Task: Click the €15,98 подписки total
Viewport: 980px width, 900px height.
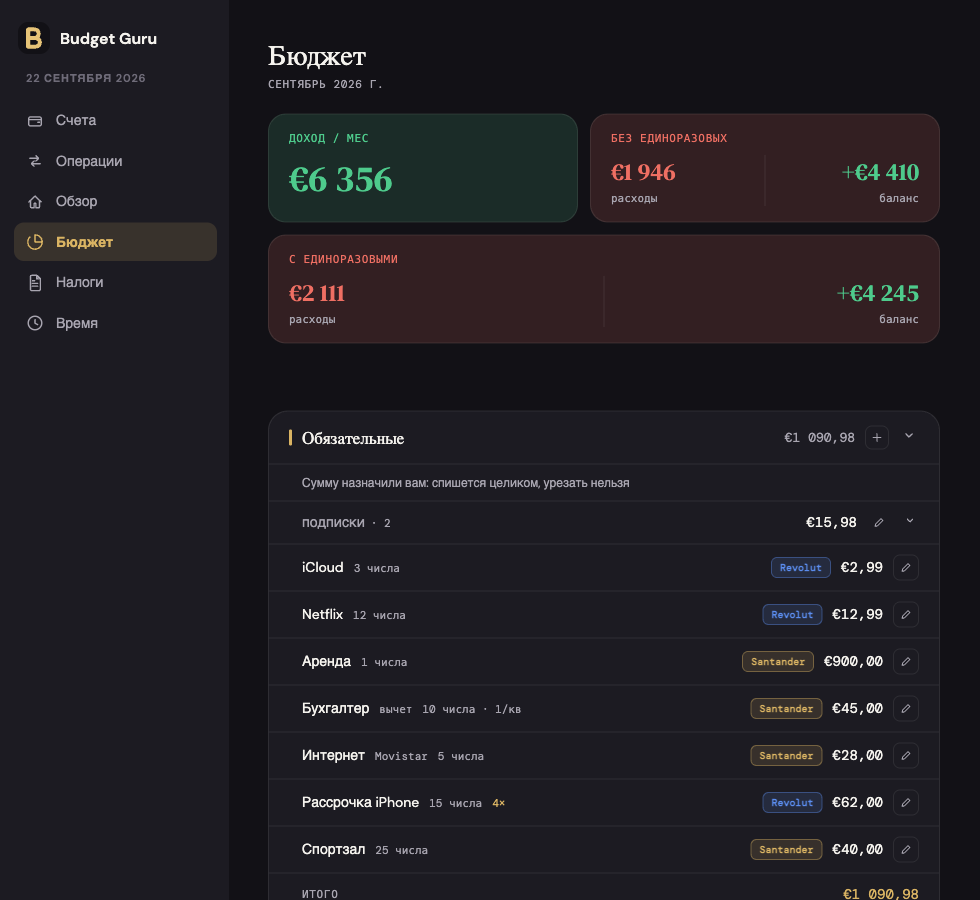Action: 831,522
